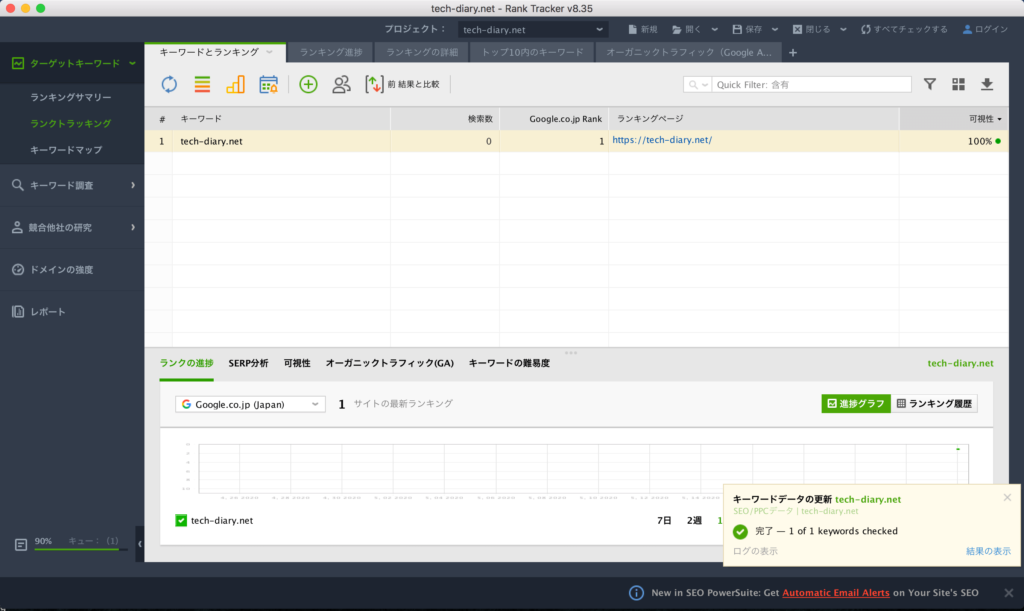Screen dimensions: 1024x611
Task: Click the competitors people icon
Action: click(x=341, y=84)
